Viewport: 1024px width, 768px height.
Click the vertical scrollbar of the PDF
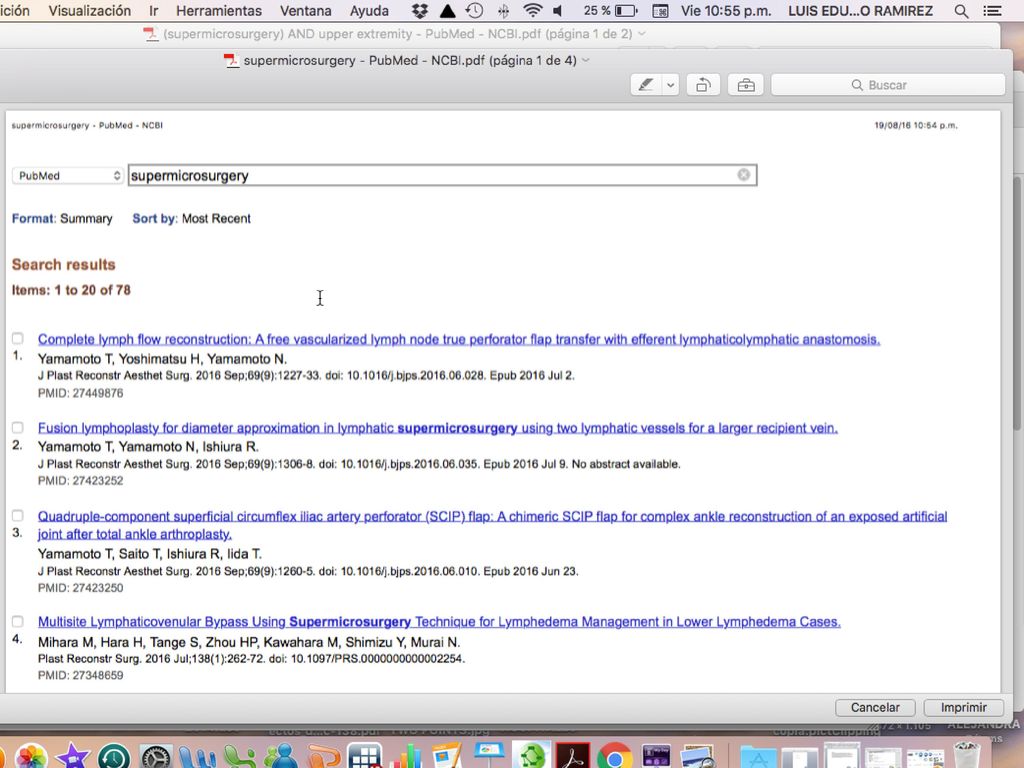[1017, 303]
